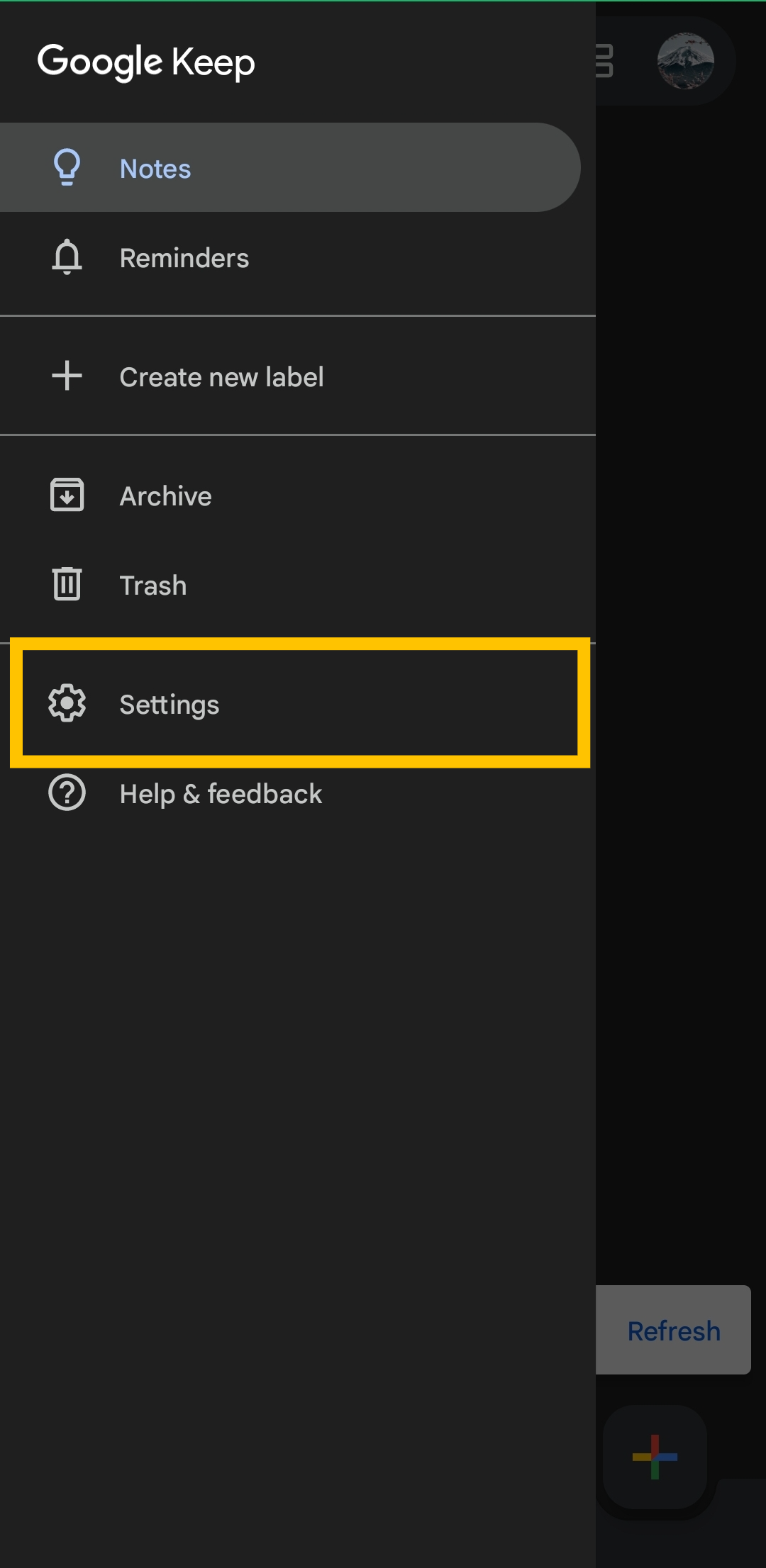Image resolution: width=766 pixels, height=1568 pixels.
Task: Select Help & feedback
Action: point(221,794)
